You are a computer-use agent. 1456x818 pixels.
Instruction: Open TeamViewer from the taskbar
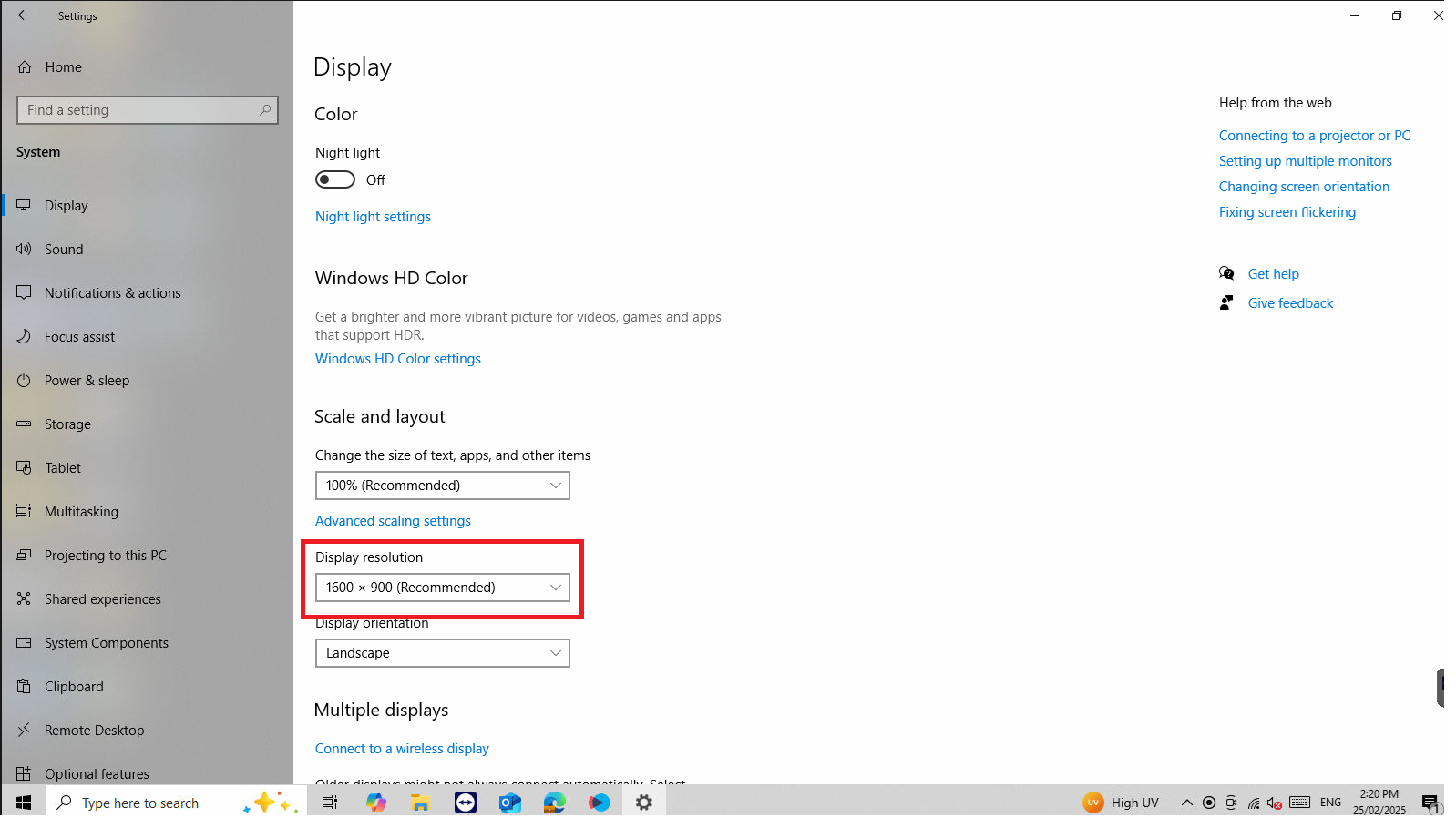coord(466,803)
